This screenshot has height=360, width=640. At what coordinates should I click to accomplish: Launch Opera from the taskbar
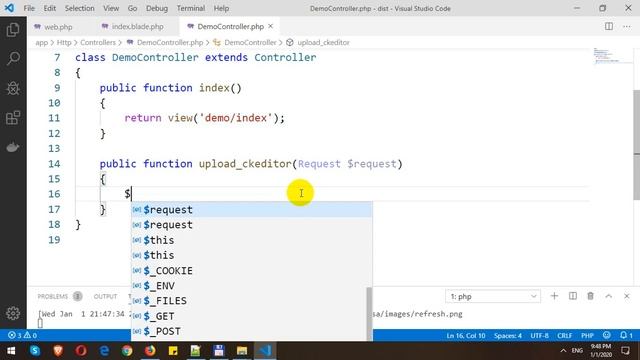(81, 351)
